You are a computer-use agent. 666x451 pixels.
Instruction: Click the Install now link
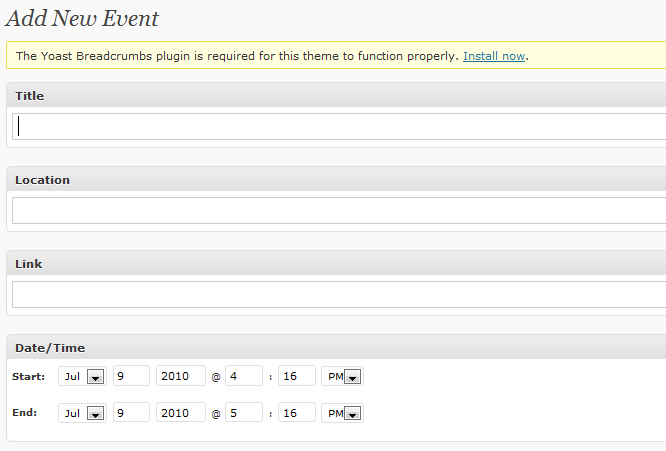pos(494,56)
